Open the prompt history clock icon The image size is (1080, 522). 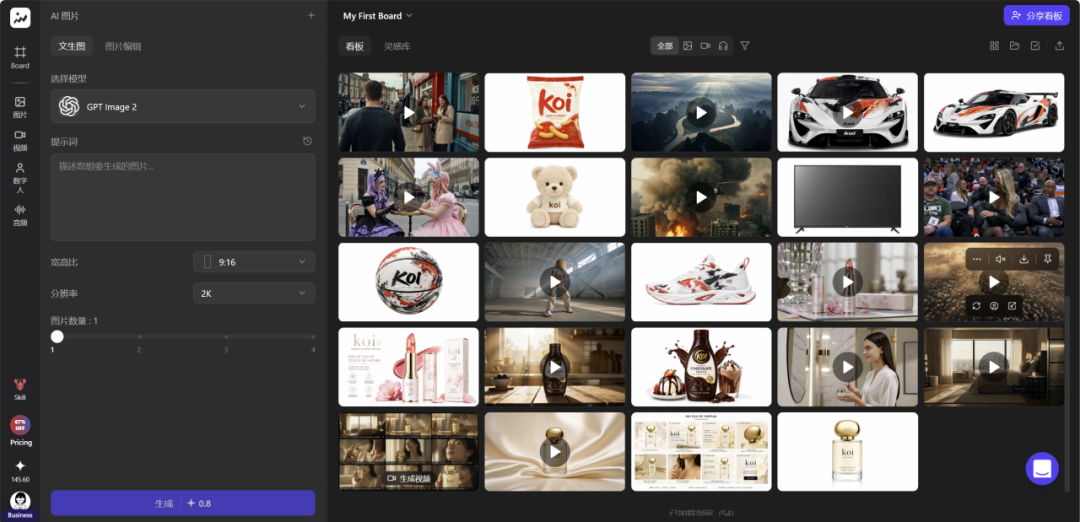307,141
